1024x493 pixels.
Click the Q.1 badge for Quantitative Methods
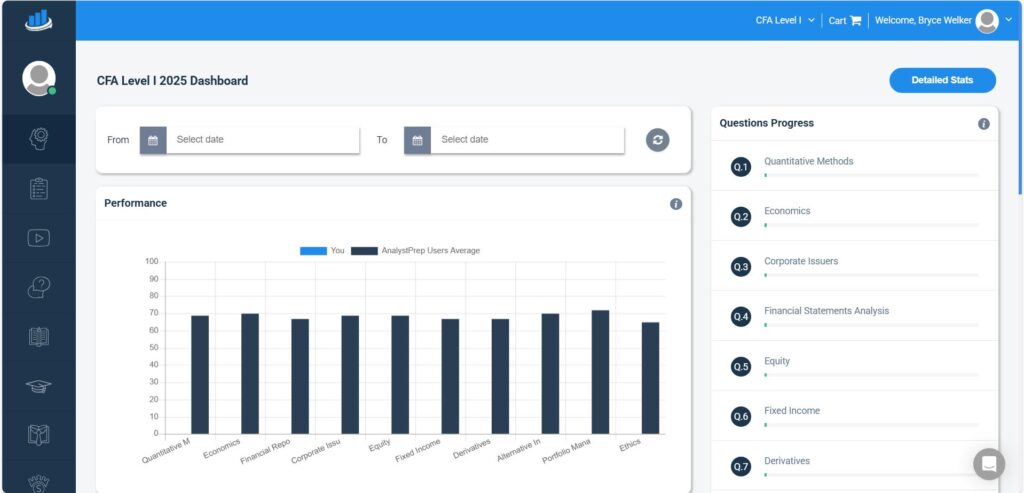741,167
